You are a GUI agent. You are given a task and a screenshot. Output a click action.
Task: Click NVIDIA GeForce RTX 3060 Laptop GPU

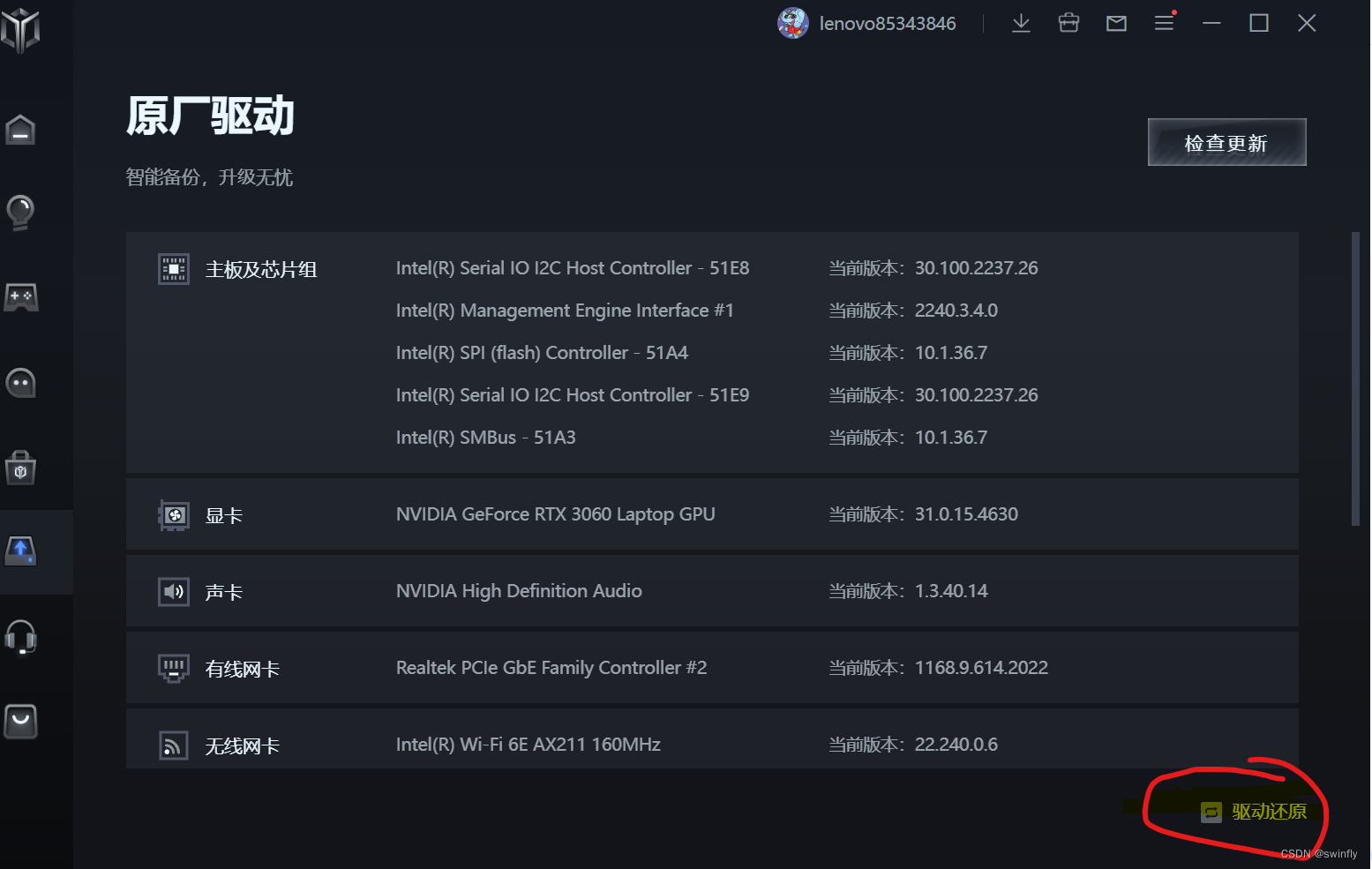click(556, 514)
